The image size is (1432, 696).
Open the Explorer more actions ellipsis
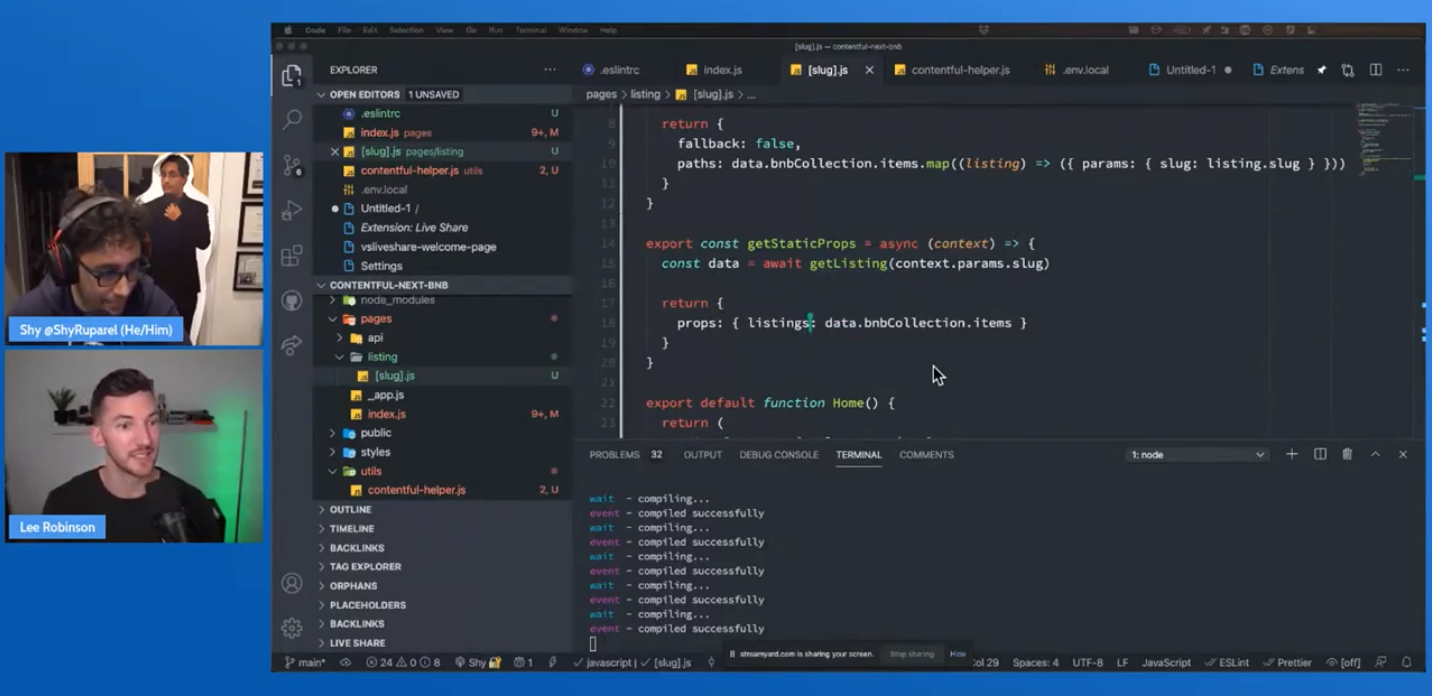[549, 70]
